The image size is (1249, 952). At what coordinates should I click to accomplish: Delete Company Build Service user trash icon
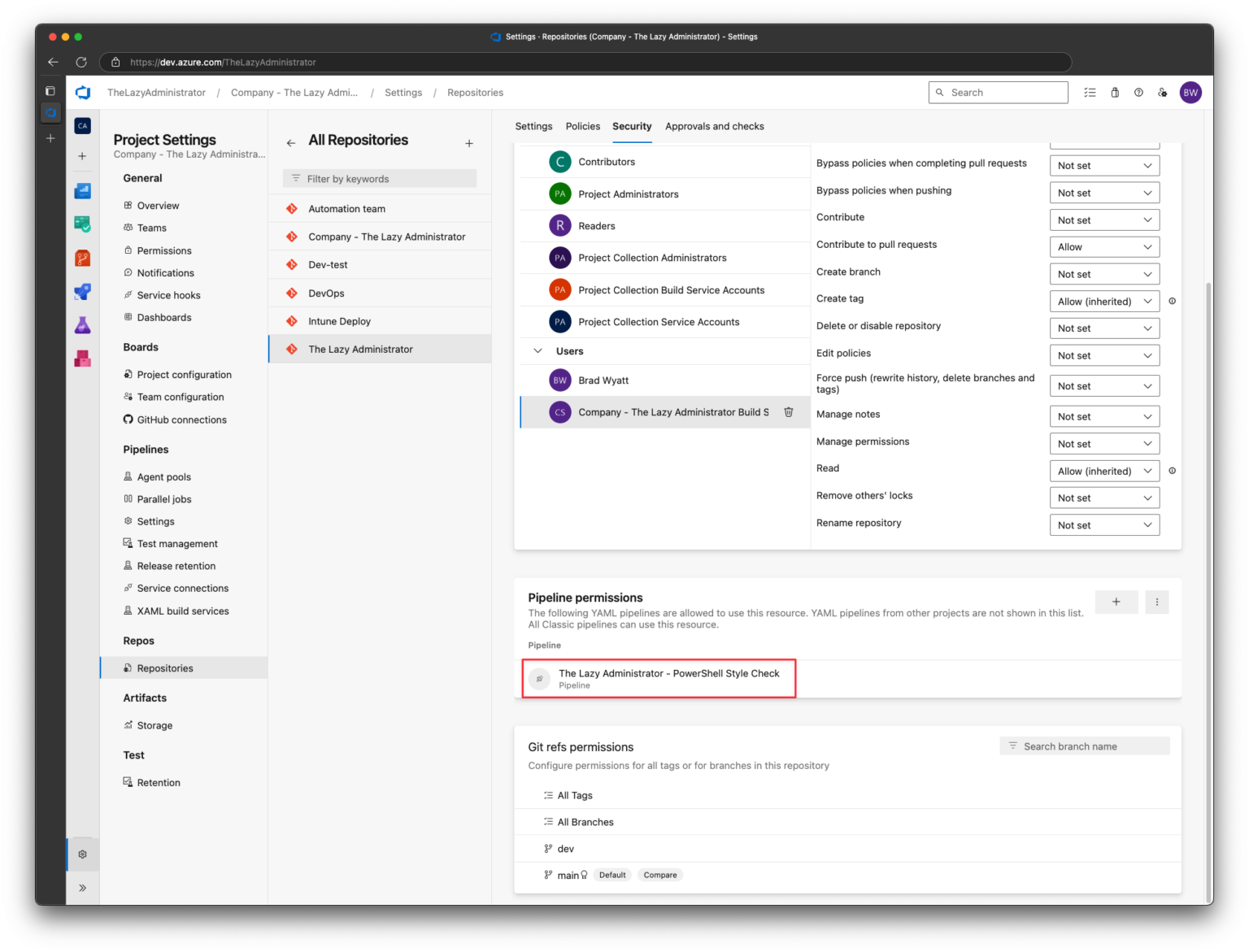[x=788, y=412]
